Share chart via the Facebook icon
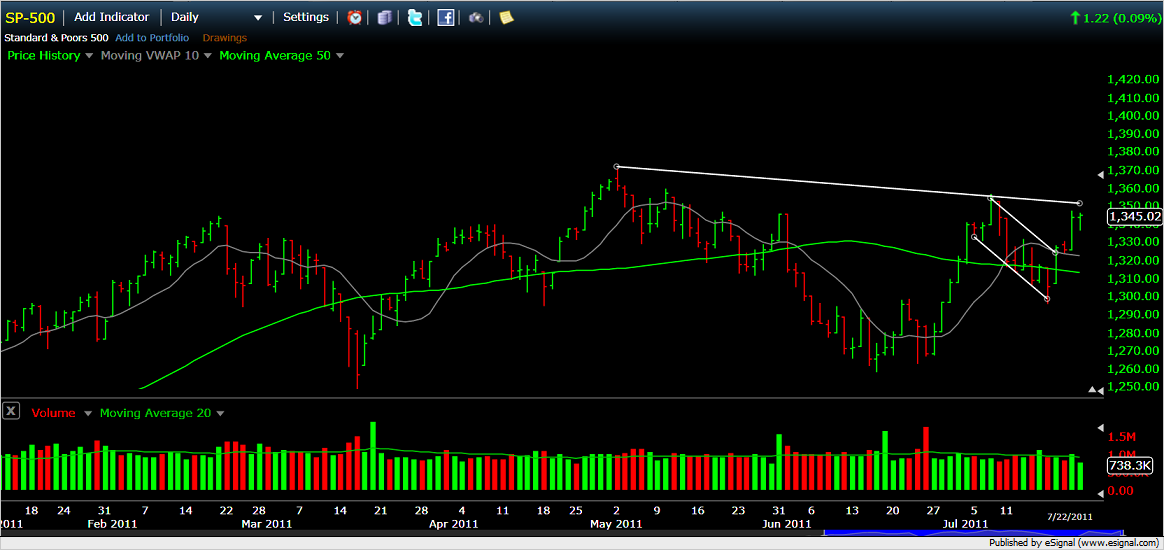Viewport: 1164px width, 550px height. [445, 17]
